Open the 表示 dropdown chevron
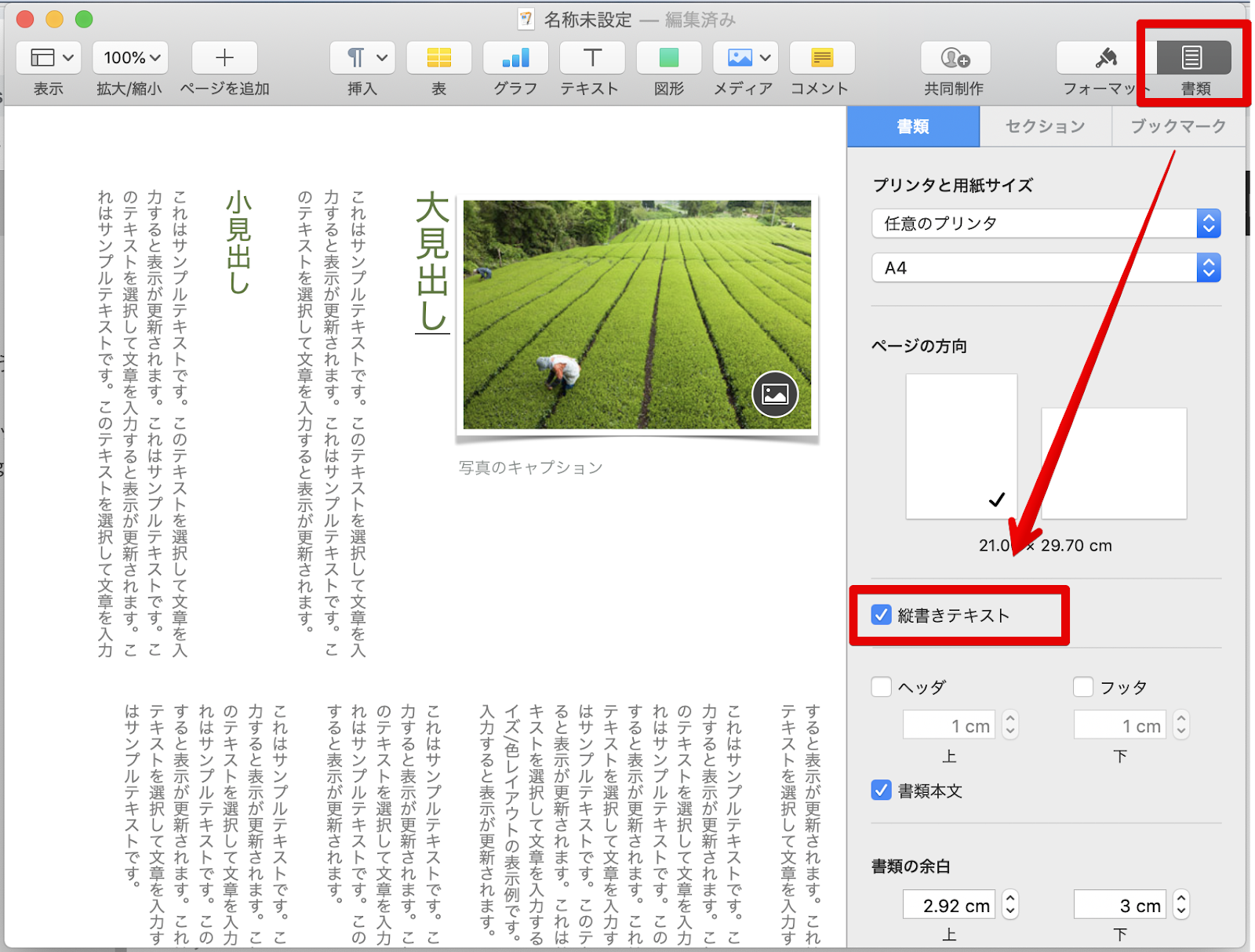This screenshot has height=952, width=1255. point(68,58)
